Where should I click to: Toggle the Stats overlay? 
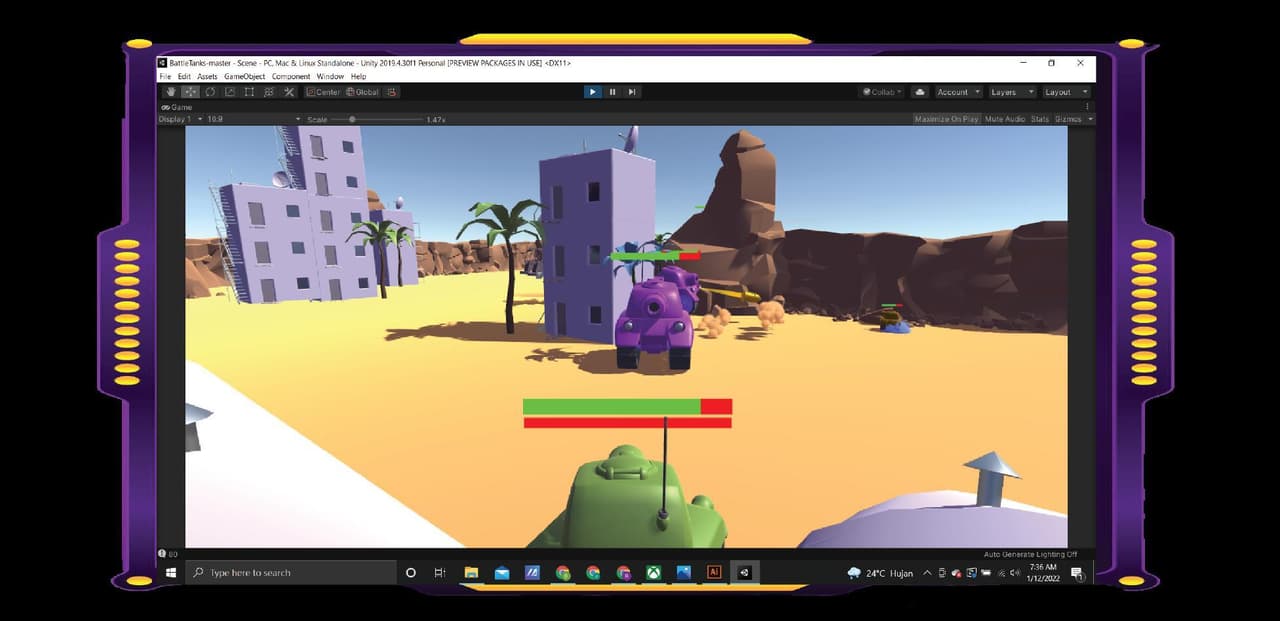tap(1040, 119)
